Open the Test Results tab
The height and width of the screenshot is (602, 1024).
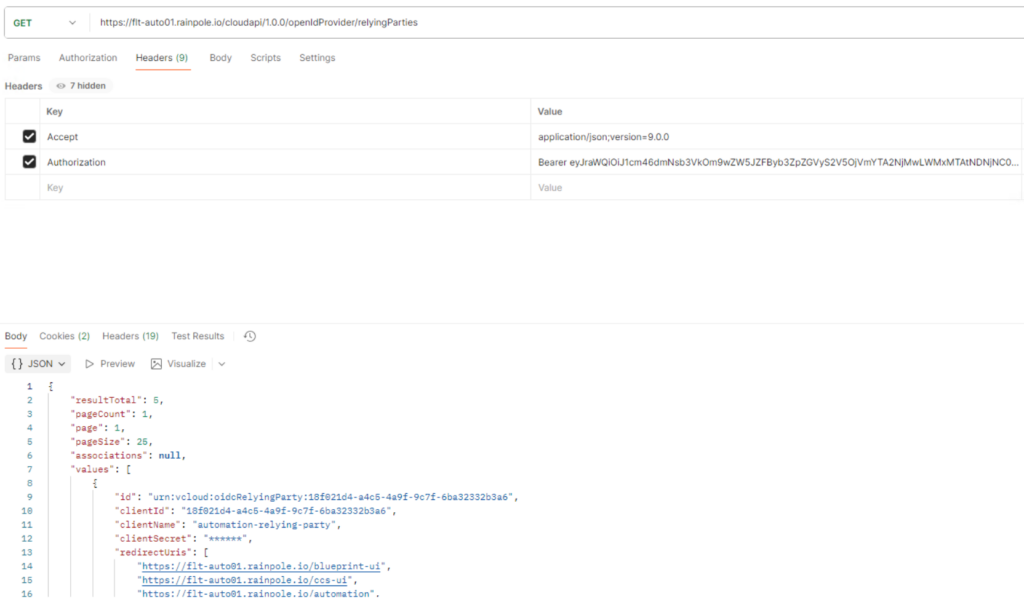198,336
